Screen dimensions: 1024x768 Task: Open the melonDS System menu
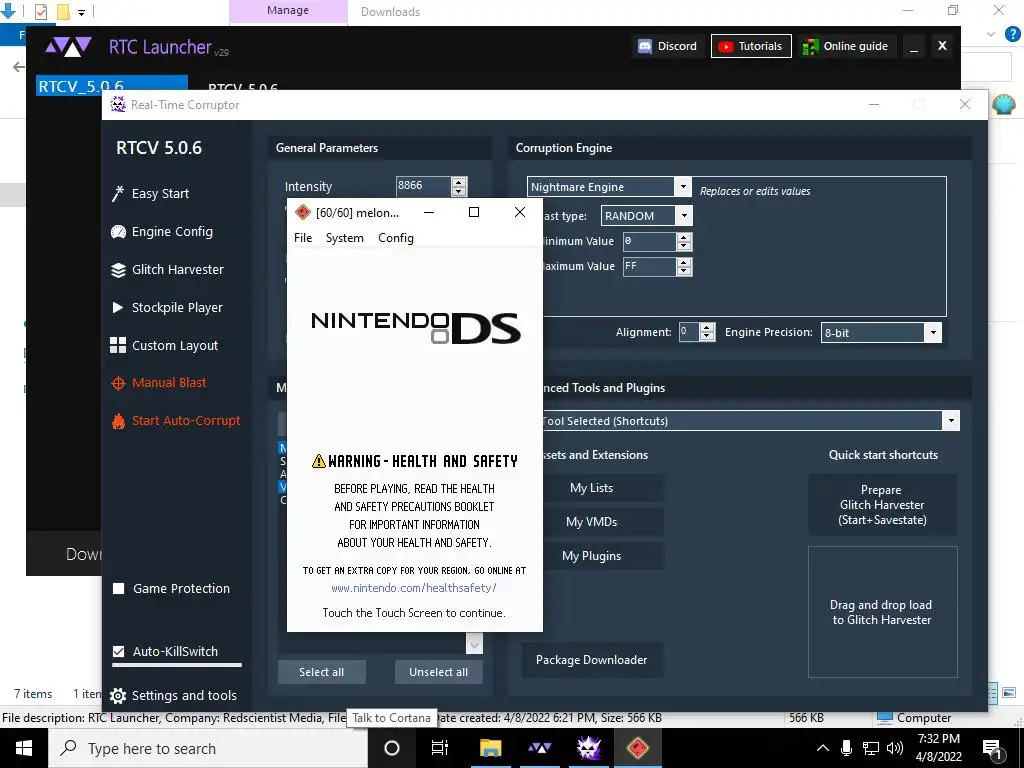click(x=345, y=238)
